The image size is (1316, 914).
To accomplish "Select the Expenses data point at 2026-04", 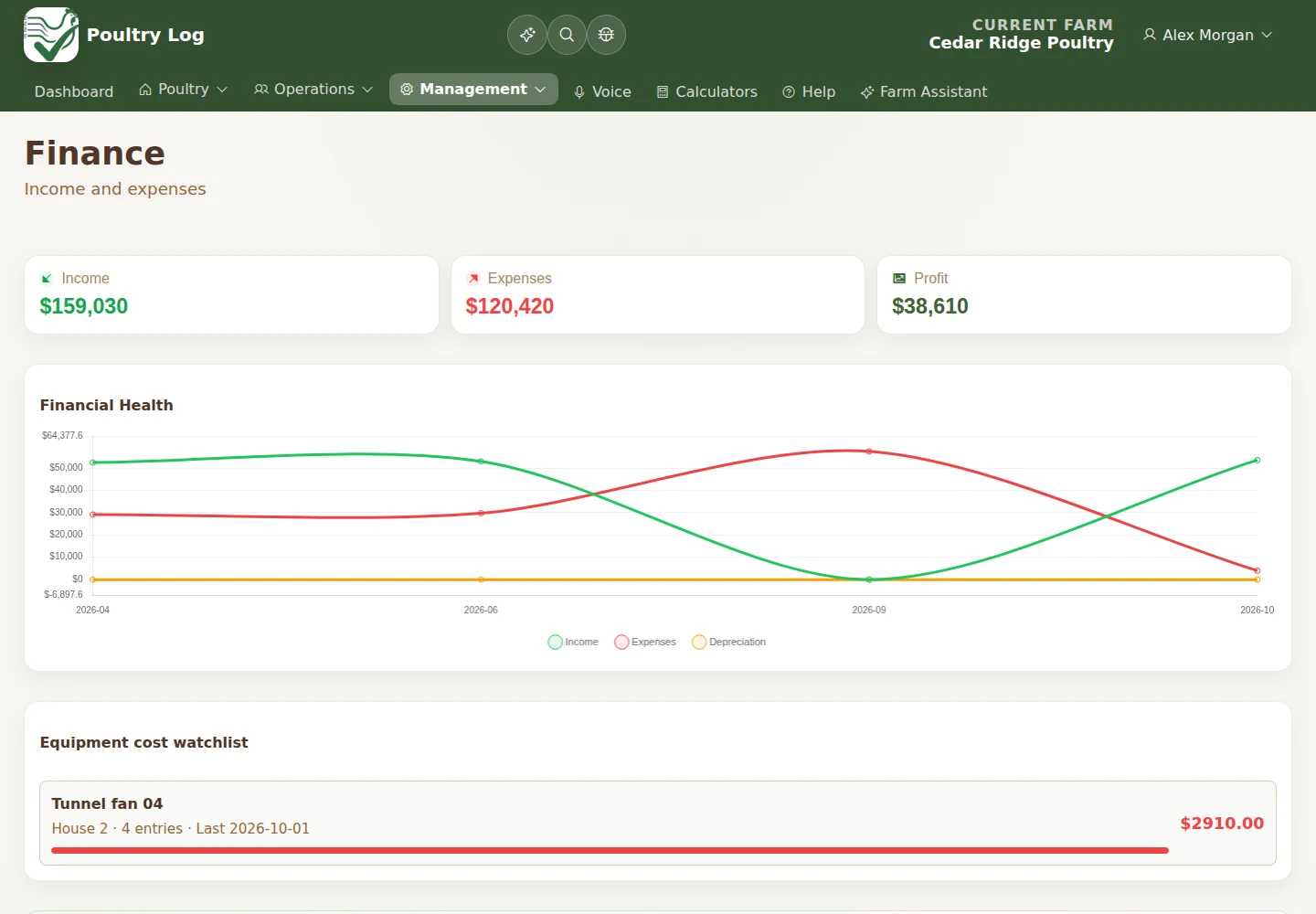I will coord(93,515).
